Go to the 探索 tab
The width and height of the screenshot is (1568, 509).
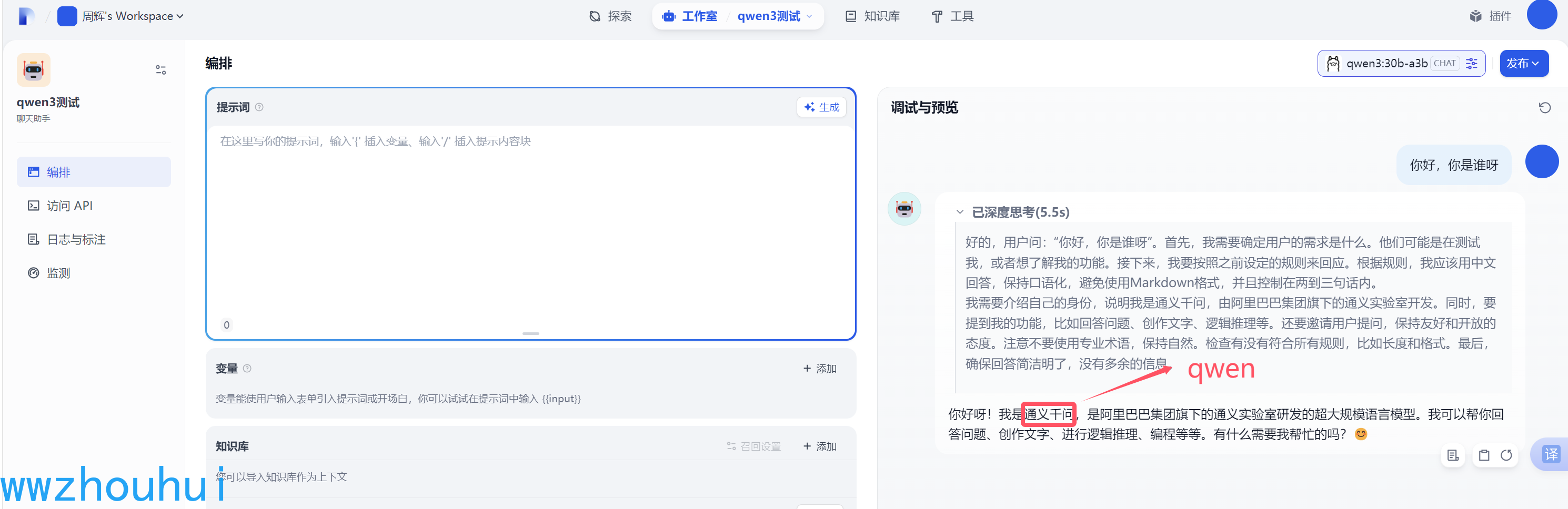pos(610,16)
